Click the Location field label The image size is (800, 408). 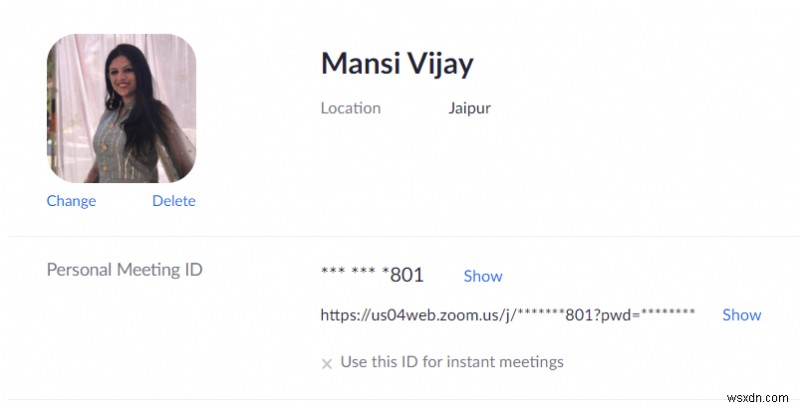(x=350, y=108)
